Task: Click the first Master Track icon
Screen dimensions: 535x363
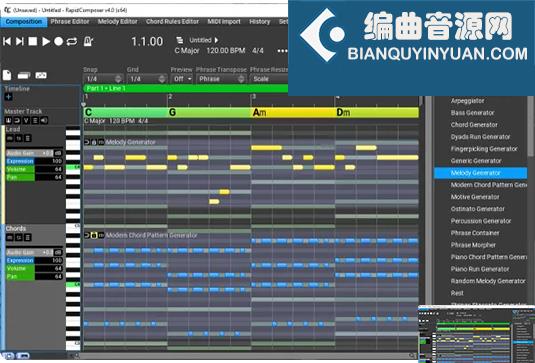Action: (8, 120)
